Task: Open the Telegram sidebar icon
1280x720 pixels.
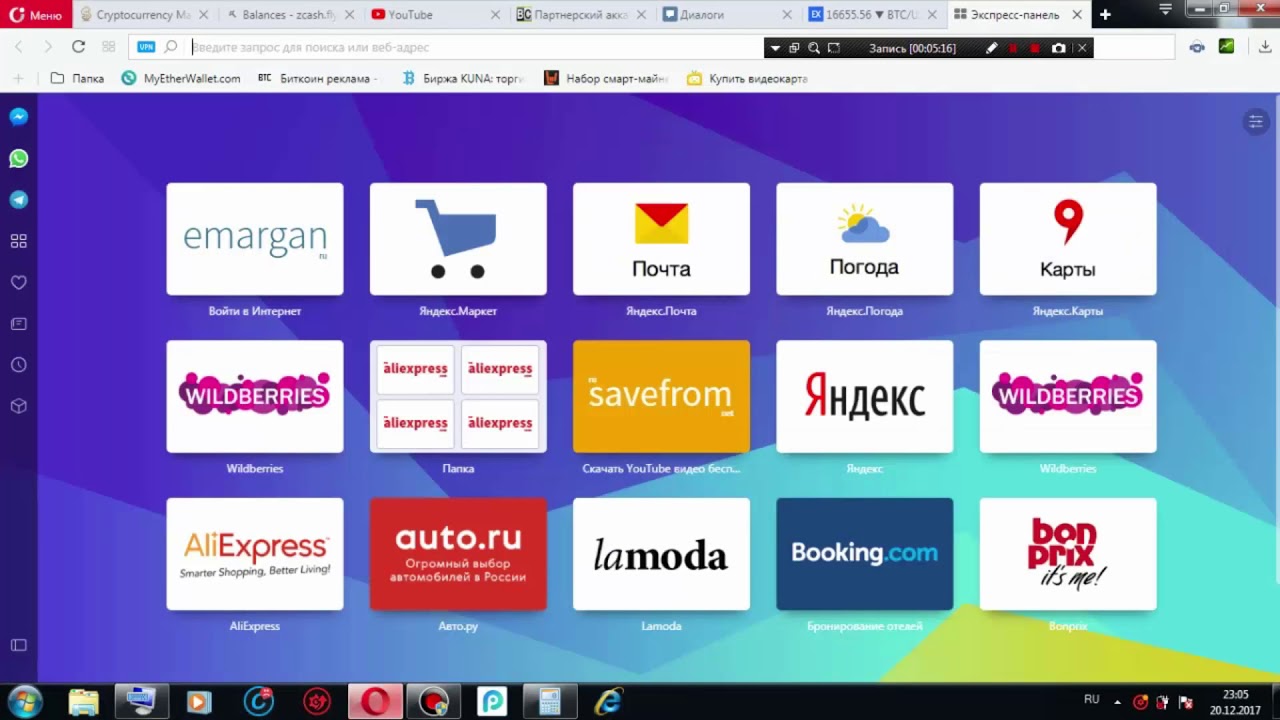Action: click(x=18, y=200)
